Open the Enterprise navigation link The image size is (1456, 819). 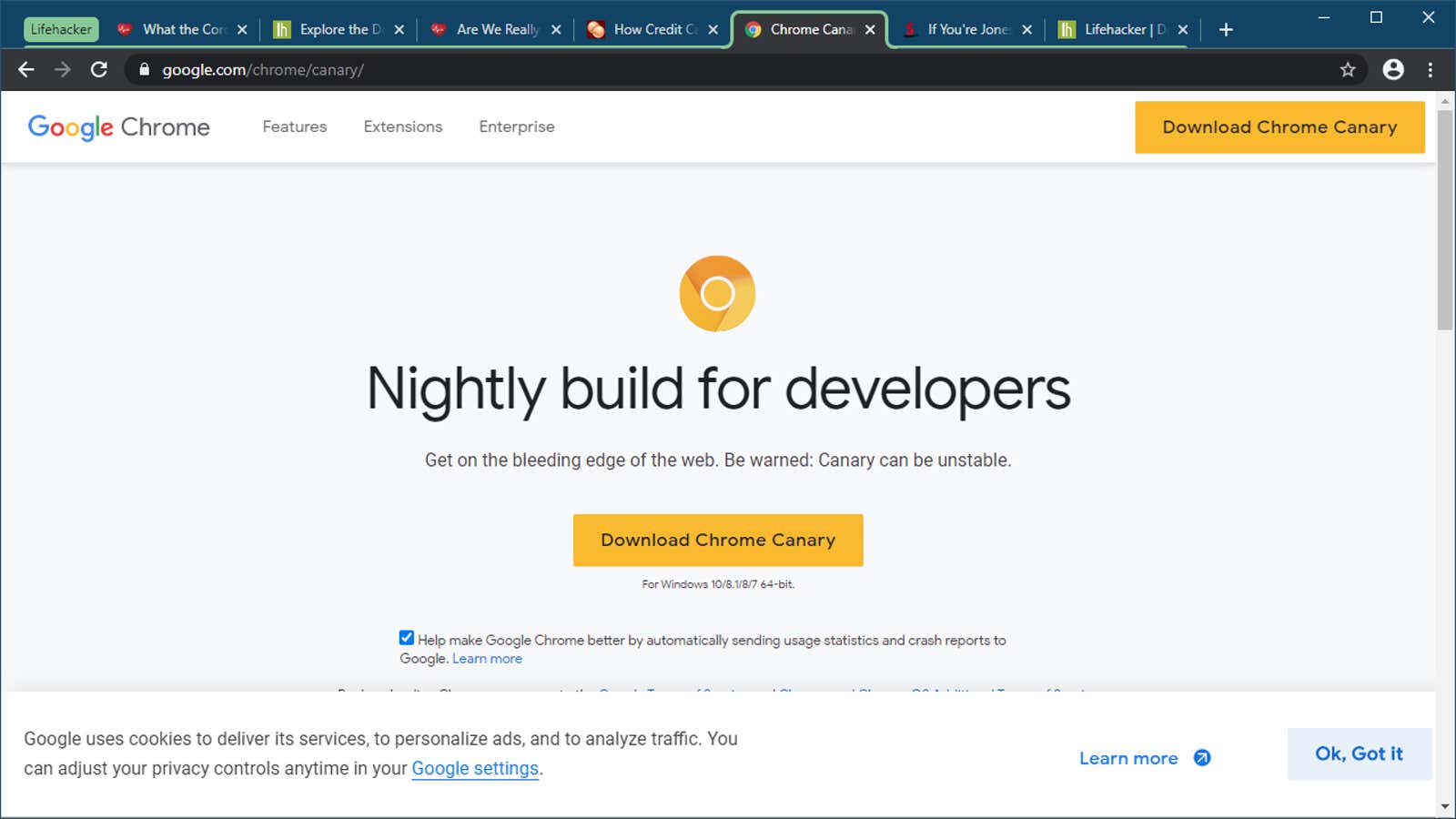point(517,126)
